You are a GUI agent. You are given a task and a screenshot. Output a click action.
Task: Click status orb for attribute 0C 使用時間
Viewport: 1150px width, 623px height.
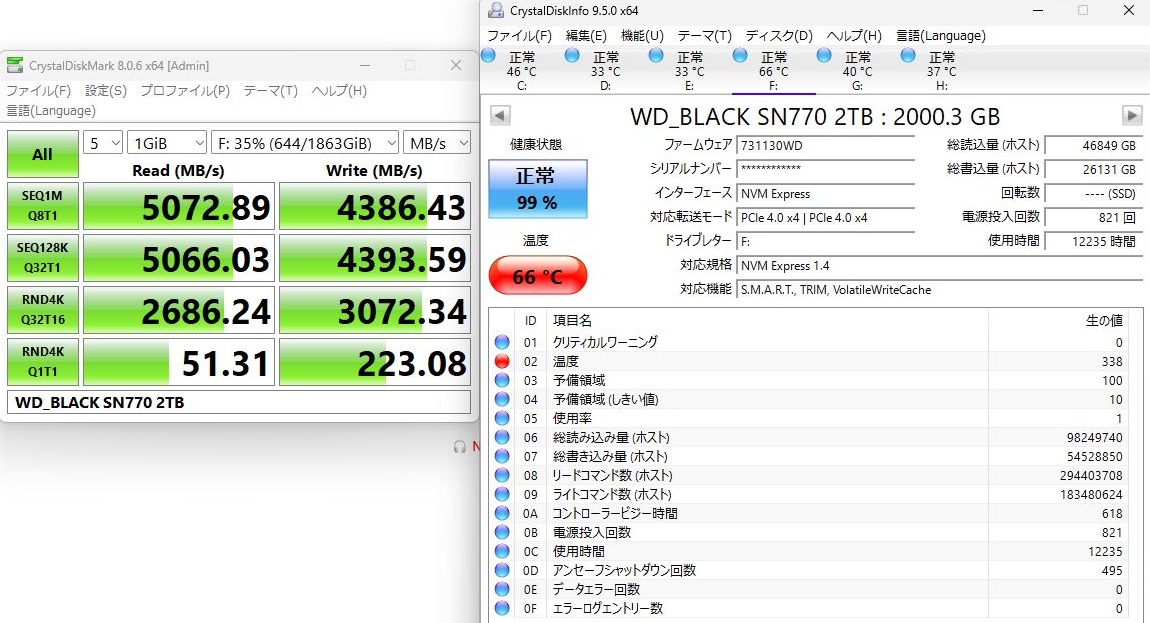[x=502, y=551]
